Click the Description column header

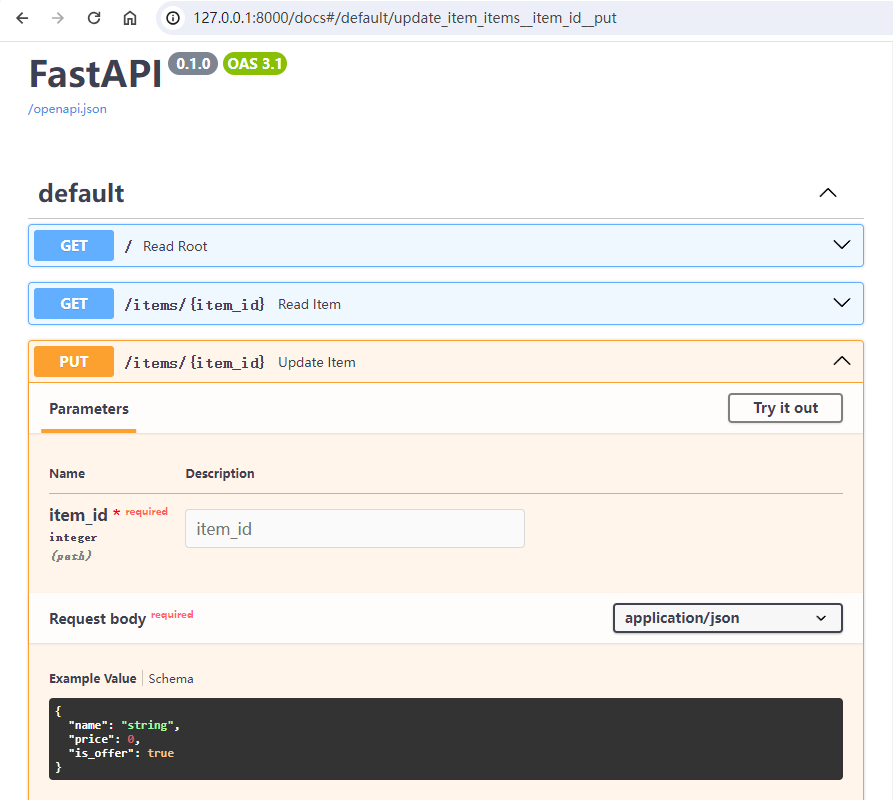[x=220, y=473]
